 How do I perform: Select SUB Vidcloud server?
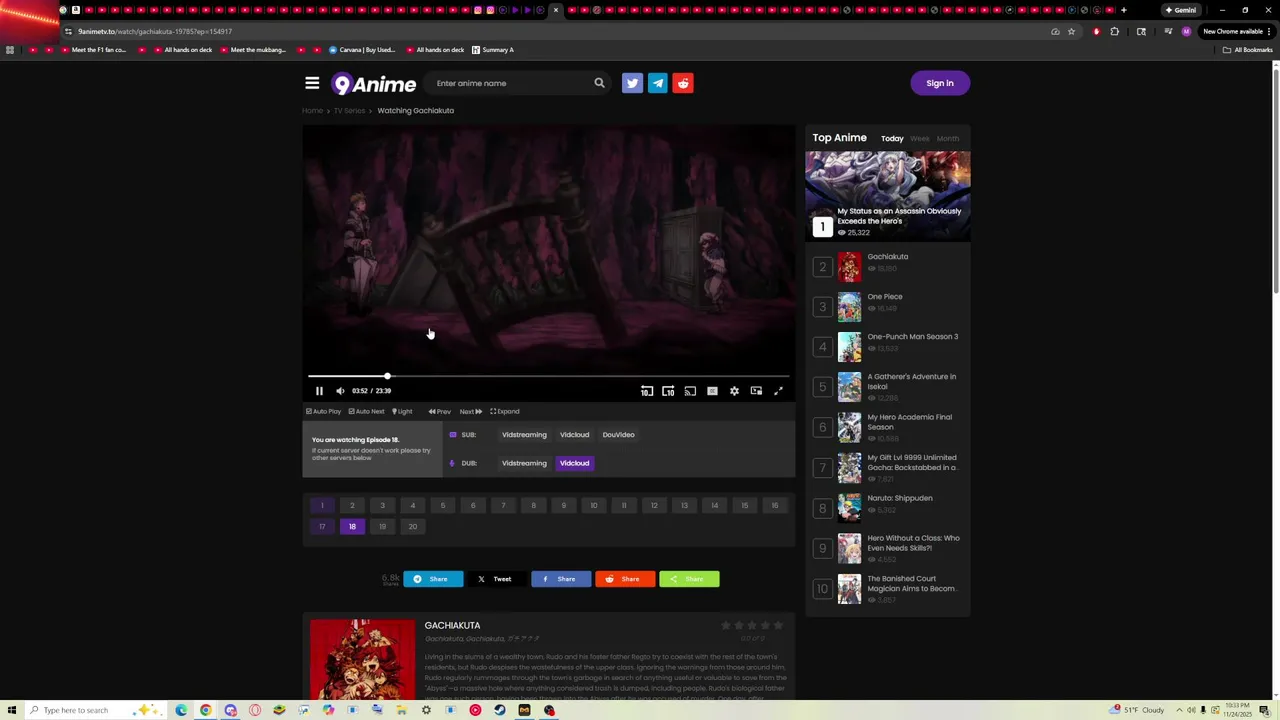tap(574, 435)
